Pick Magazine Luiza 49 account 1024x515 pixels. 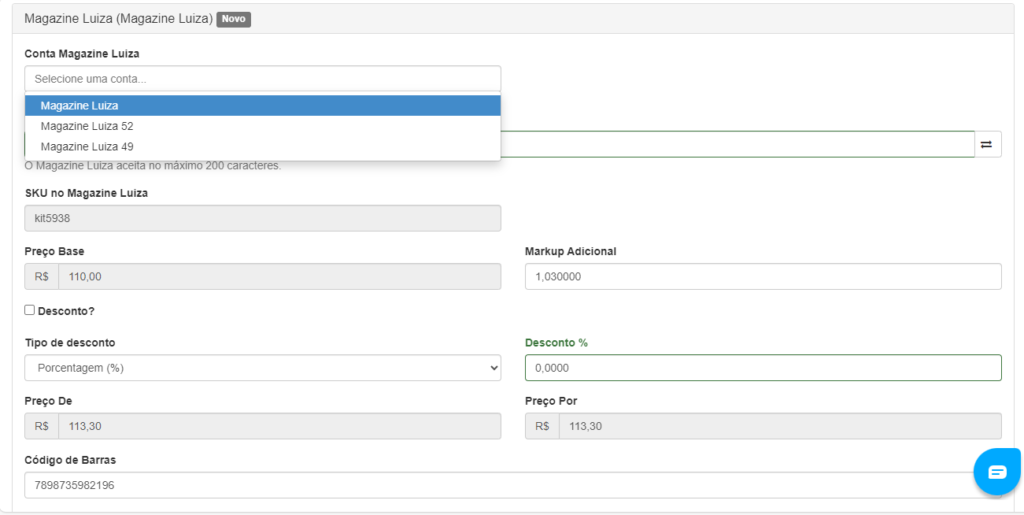[263, 146]
